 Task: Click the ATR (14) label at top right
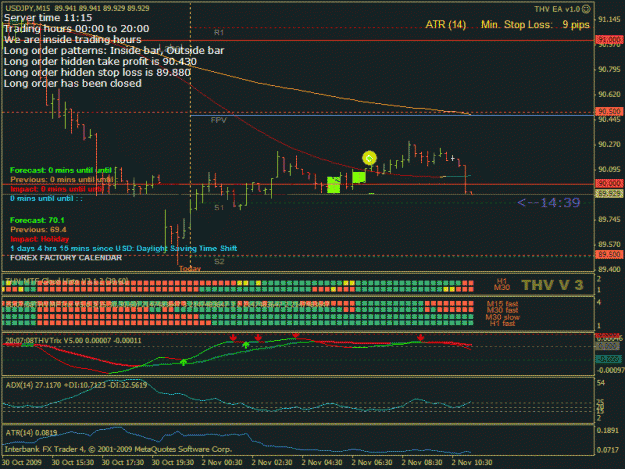point(446,25)
